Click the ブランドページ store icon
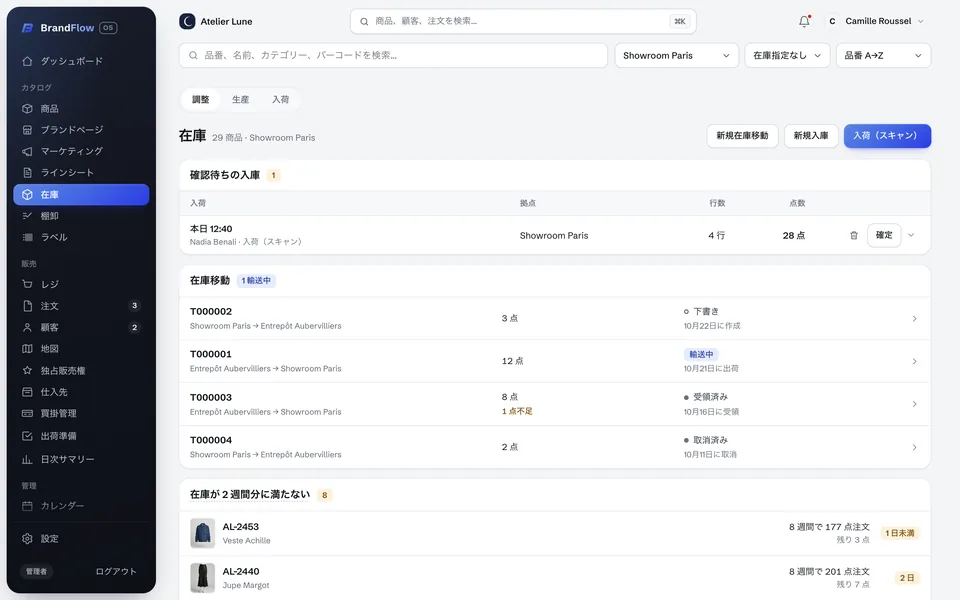960x600 pixels. click(x=27, y=130)
